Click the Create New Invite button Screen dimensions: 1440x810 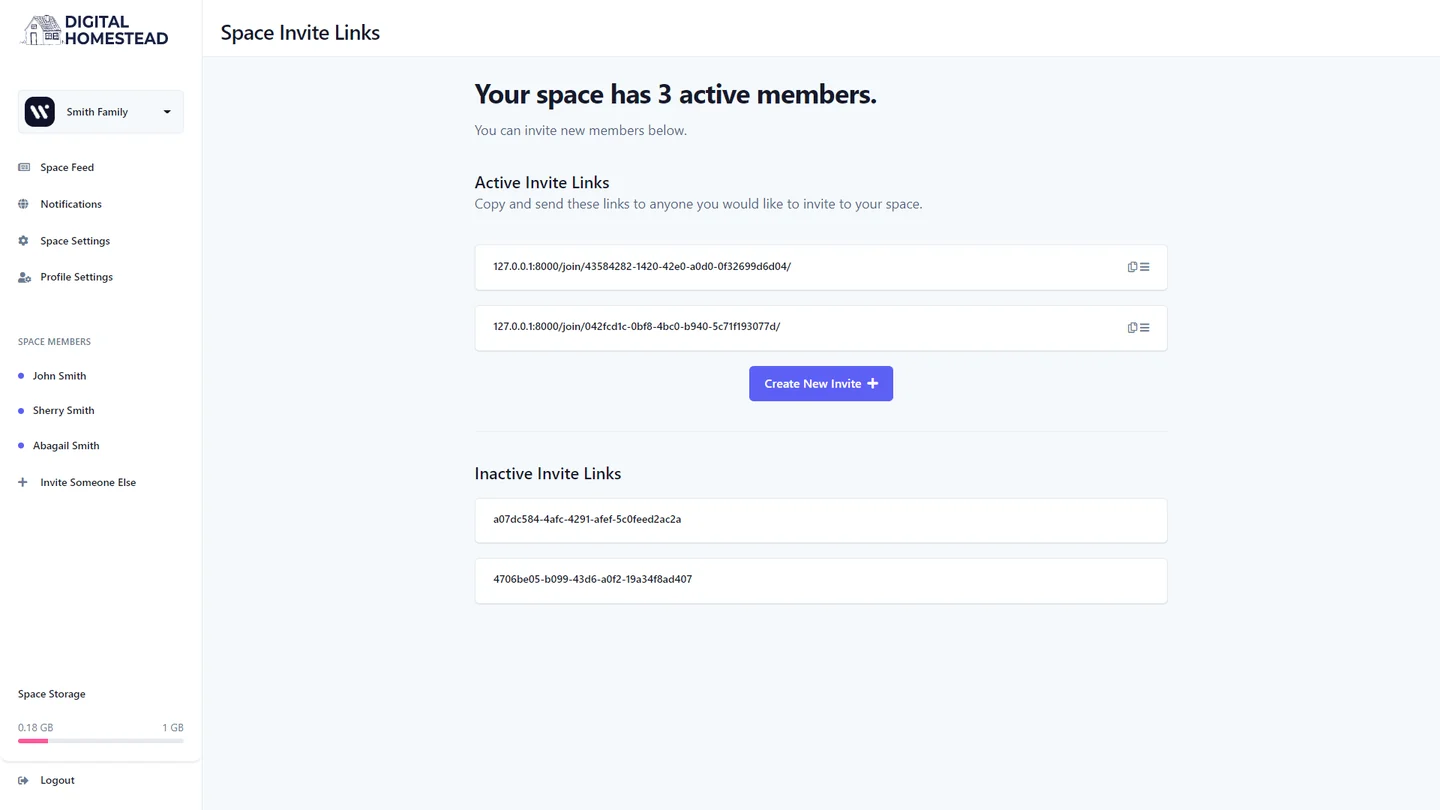tap(821, 384)
